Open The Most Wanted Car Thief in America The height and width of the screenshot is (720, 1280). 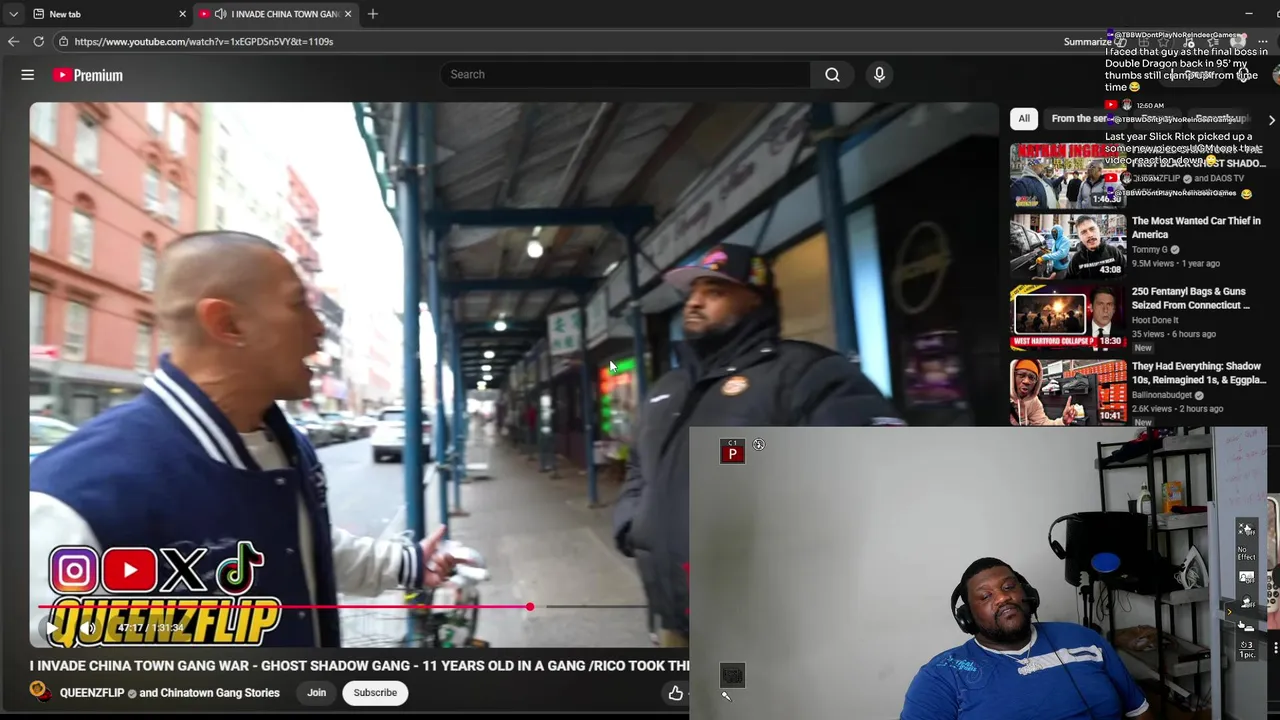[x=1196, y=227]
